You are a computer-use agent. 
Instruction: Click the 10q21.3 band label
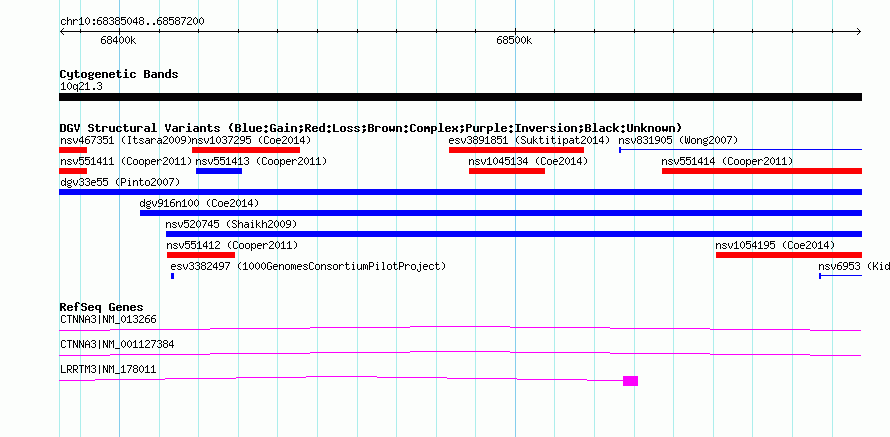[81, 87]
